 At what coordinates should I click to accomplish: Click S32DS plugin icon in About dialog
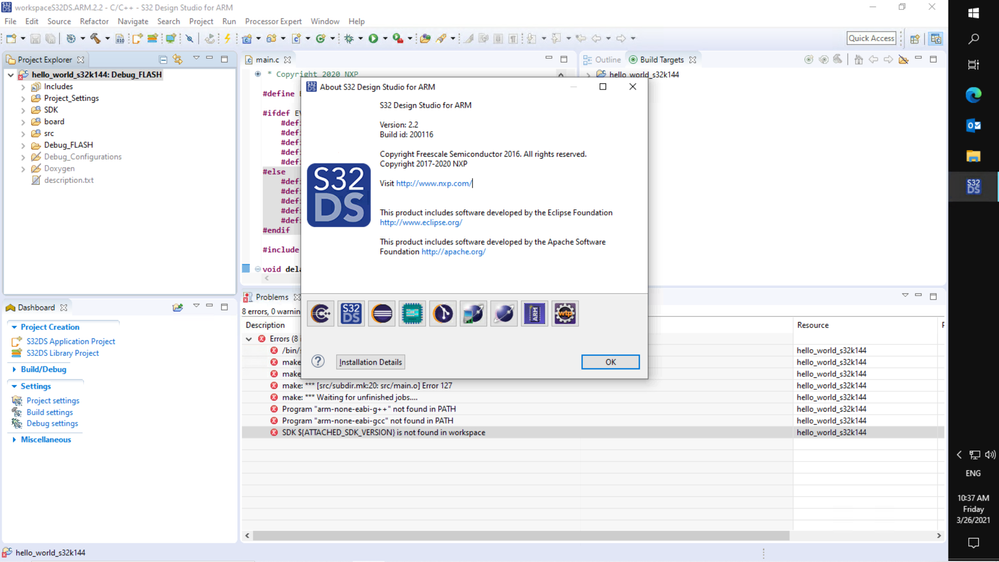coord(351,313)
